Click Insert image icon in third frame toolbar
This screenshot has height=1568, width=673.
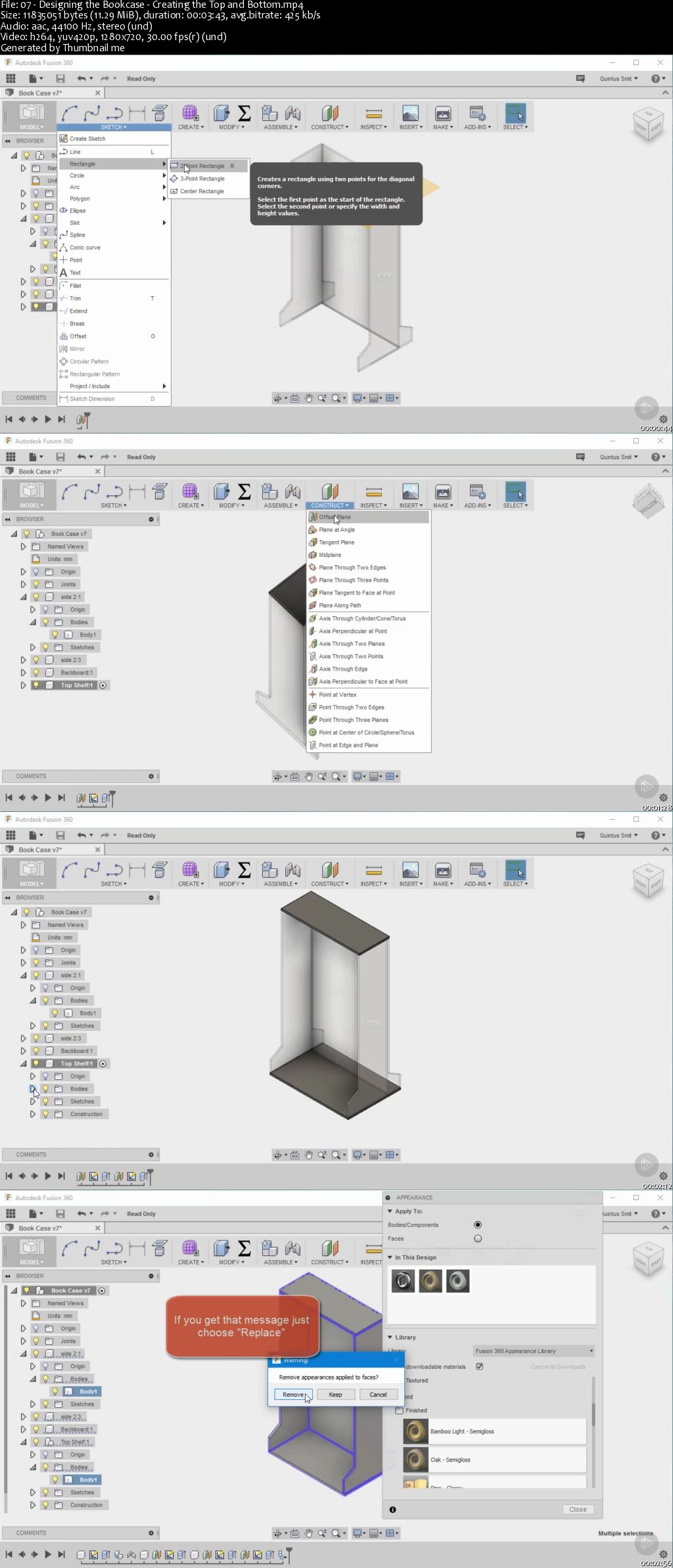pyautogui.click(x=410, y=870)
